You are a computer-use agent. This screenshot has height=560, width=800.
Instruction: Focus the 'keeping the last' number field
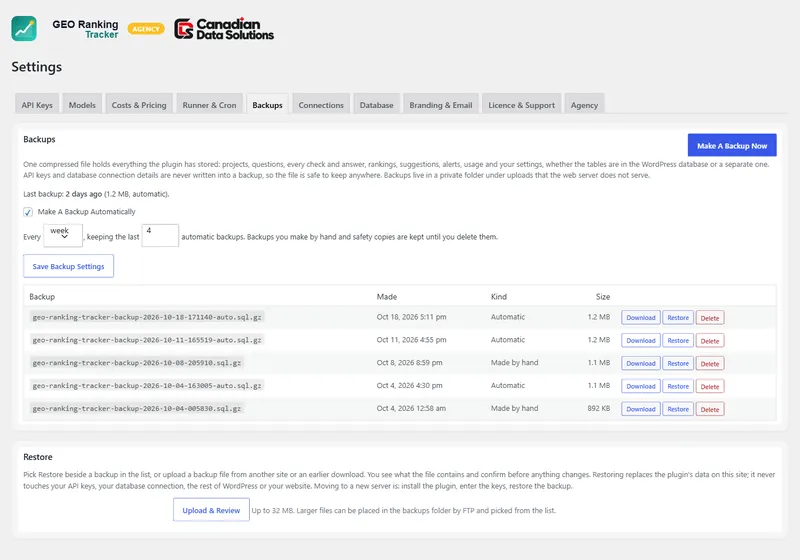pos(160,236)
